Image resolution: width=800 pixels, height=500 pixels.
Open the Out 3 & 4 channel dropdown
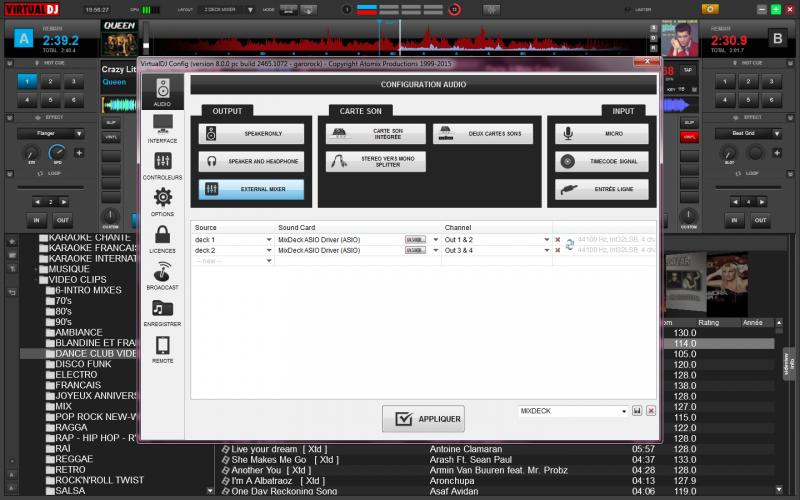(x=546, y=251)
